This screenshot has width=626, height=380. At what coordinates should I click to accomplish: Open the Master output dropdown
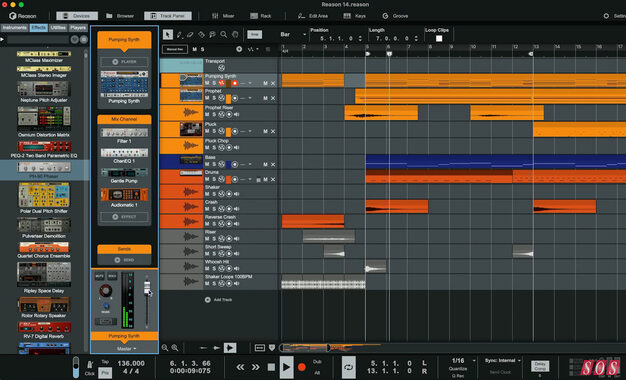click(126, 348)
